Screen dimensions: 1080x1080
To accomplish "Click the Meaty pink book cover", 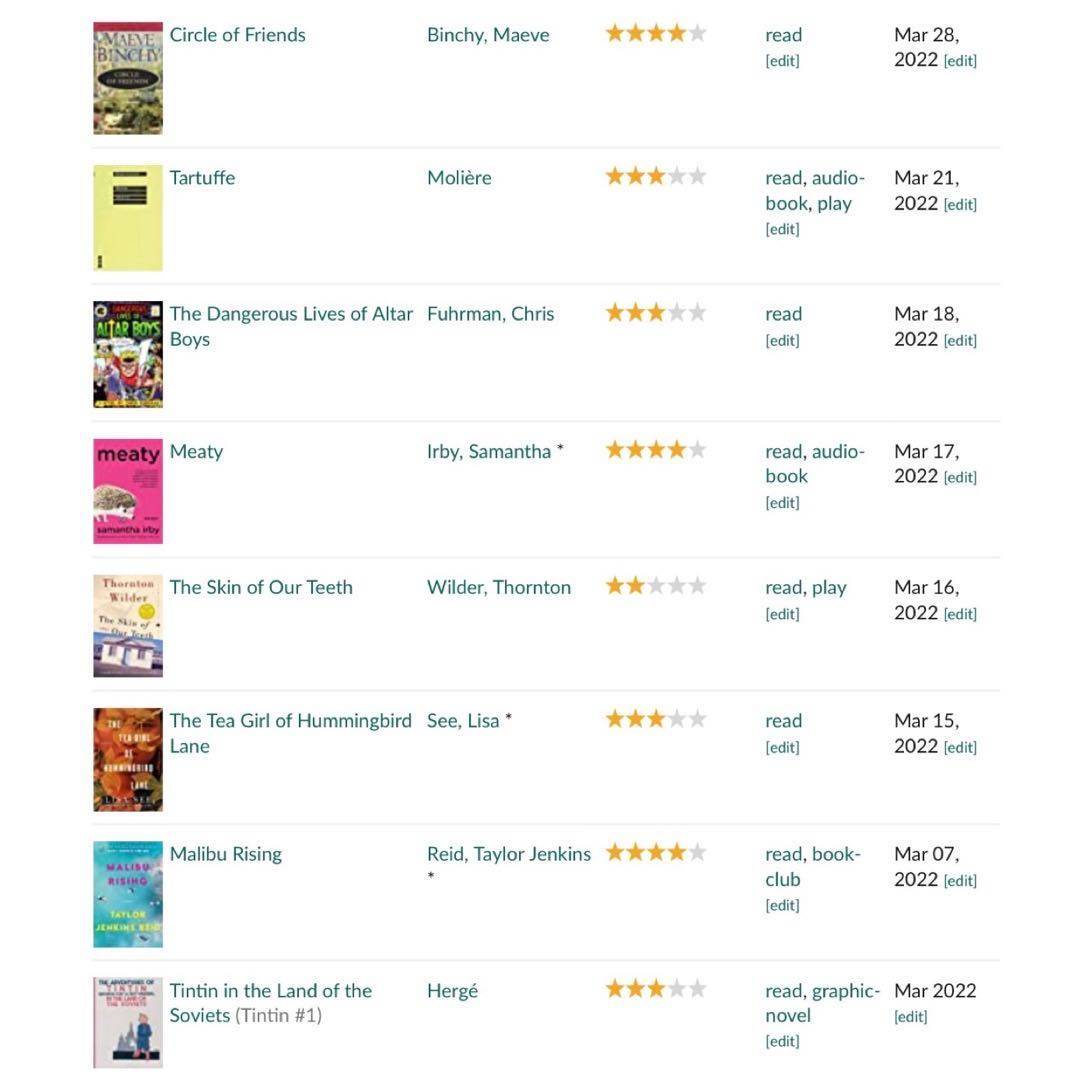I will tap(128, 491).
